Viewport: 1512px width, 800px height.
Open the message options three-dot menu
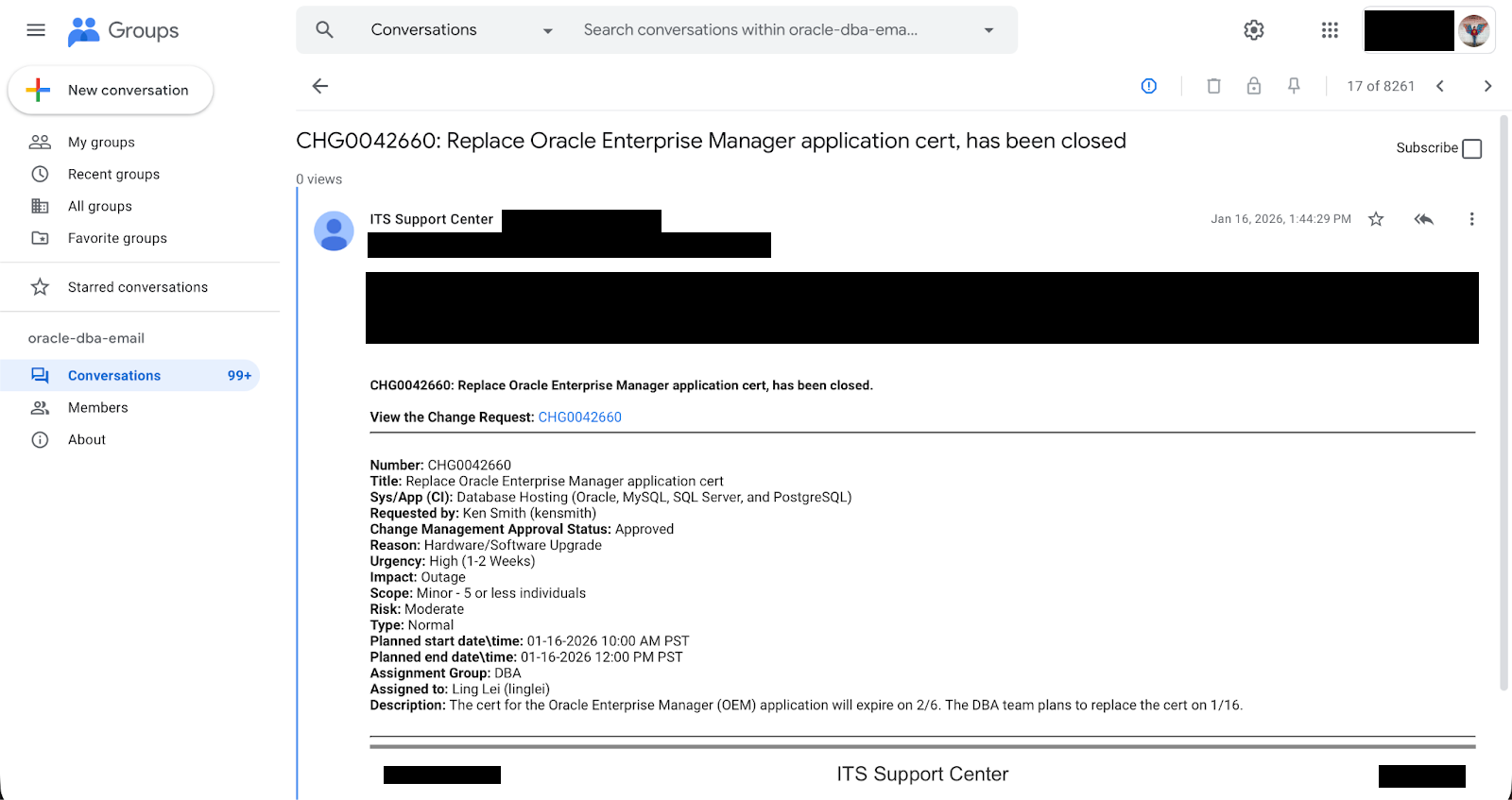[x=1471, y=218]
